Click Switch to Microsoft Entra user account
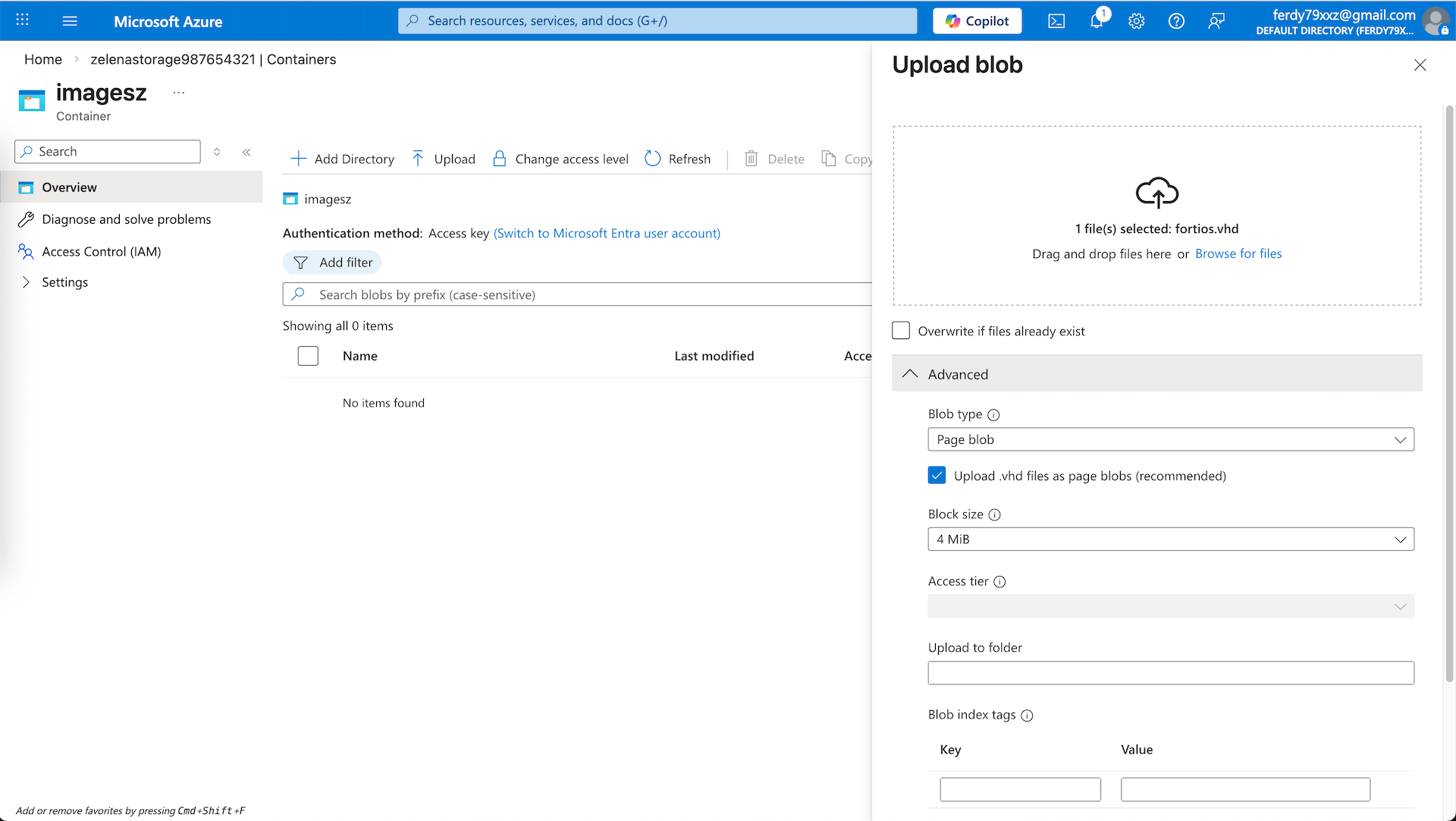1456x821 pixels. (x=607, y=233)
